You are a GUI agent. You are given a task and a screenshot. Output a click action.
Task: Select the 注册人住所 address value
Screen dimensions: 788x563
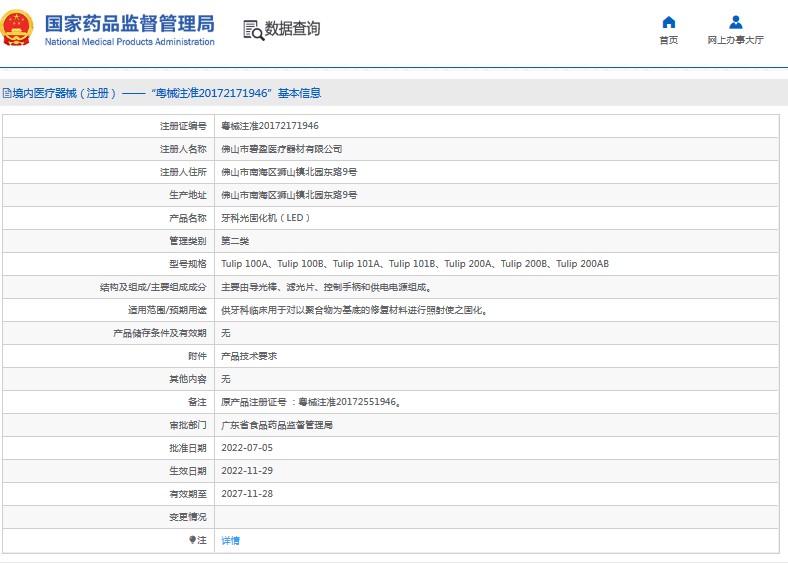click(x=289, y=172)
